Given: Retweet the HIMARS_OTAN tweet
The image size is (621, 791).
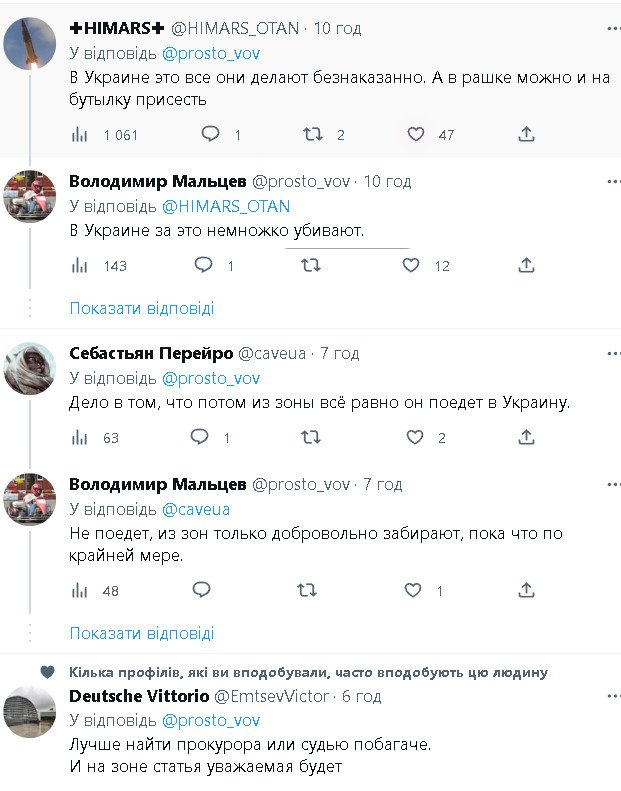Looking at the screenshot, I should pyautogui.click(x=313, y=134).
